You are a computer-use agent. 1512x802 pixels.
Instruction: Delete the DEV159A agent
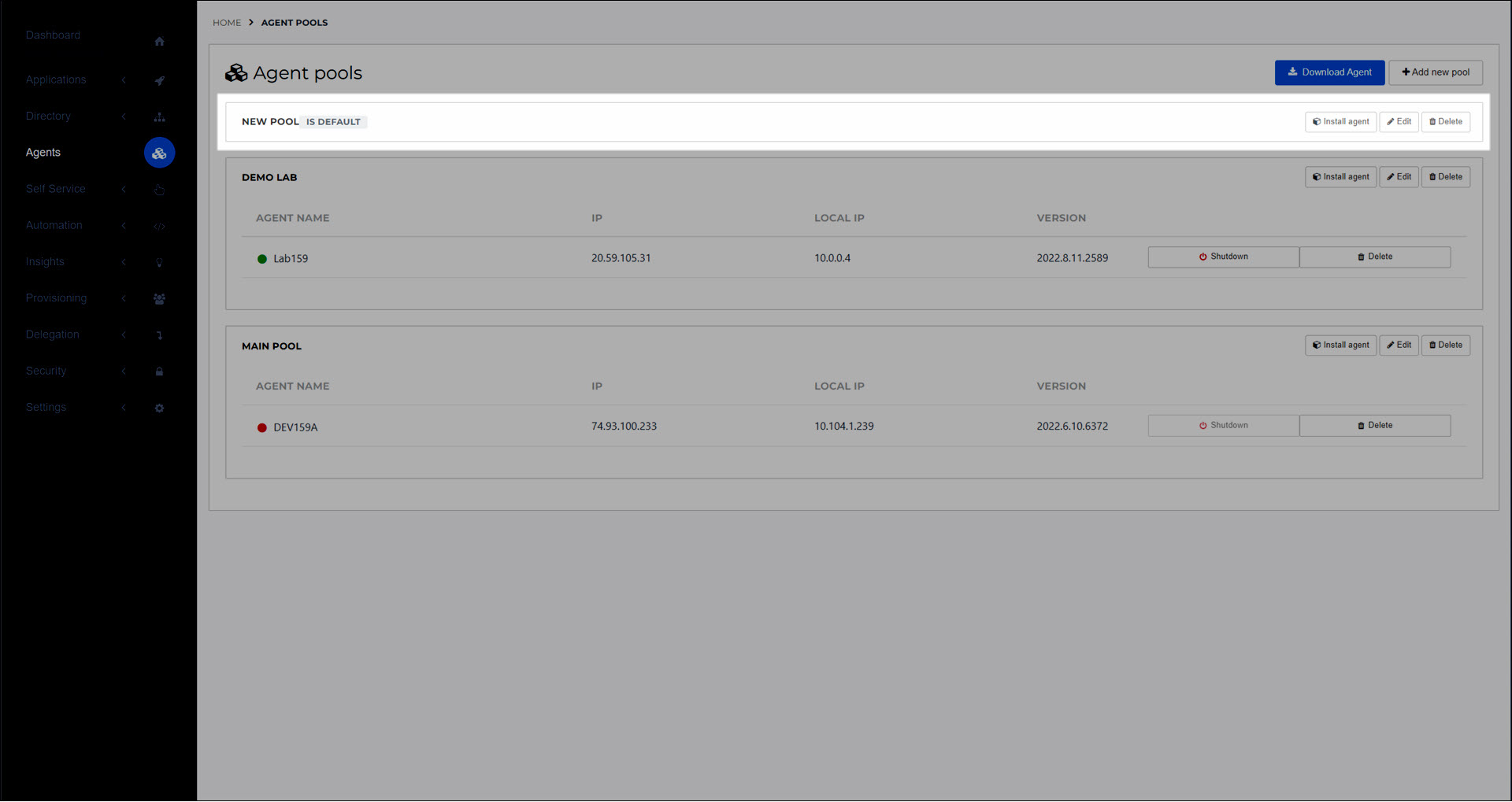(1375, 426)
